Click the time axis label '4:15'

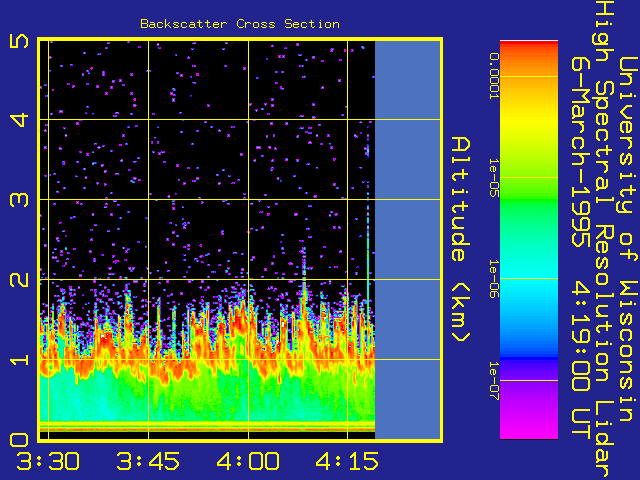tap(347, 461)
